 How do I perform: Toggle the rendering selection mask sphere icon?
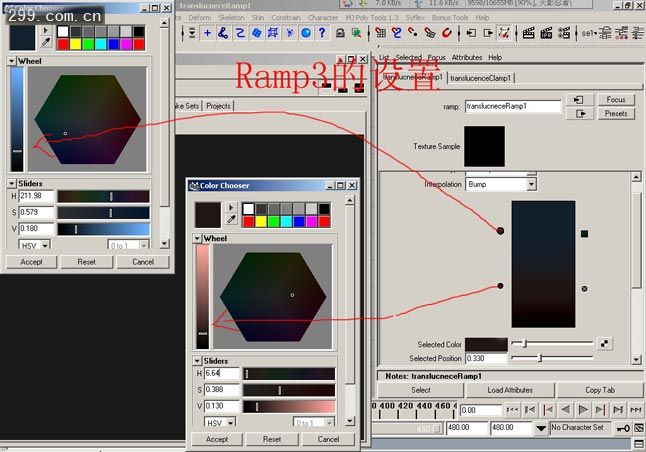[x=306, y=33]
